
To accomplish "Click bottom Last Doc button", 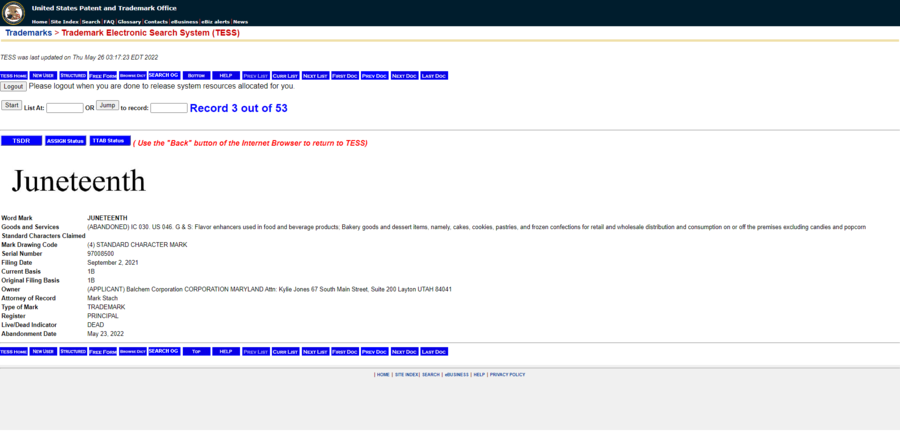I will (x=435, y=352).
